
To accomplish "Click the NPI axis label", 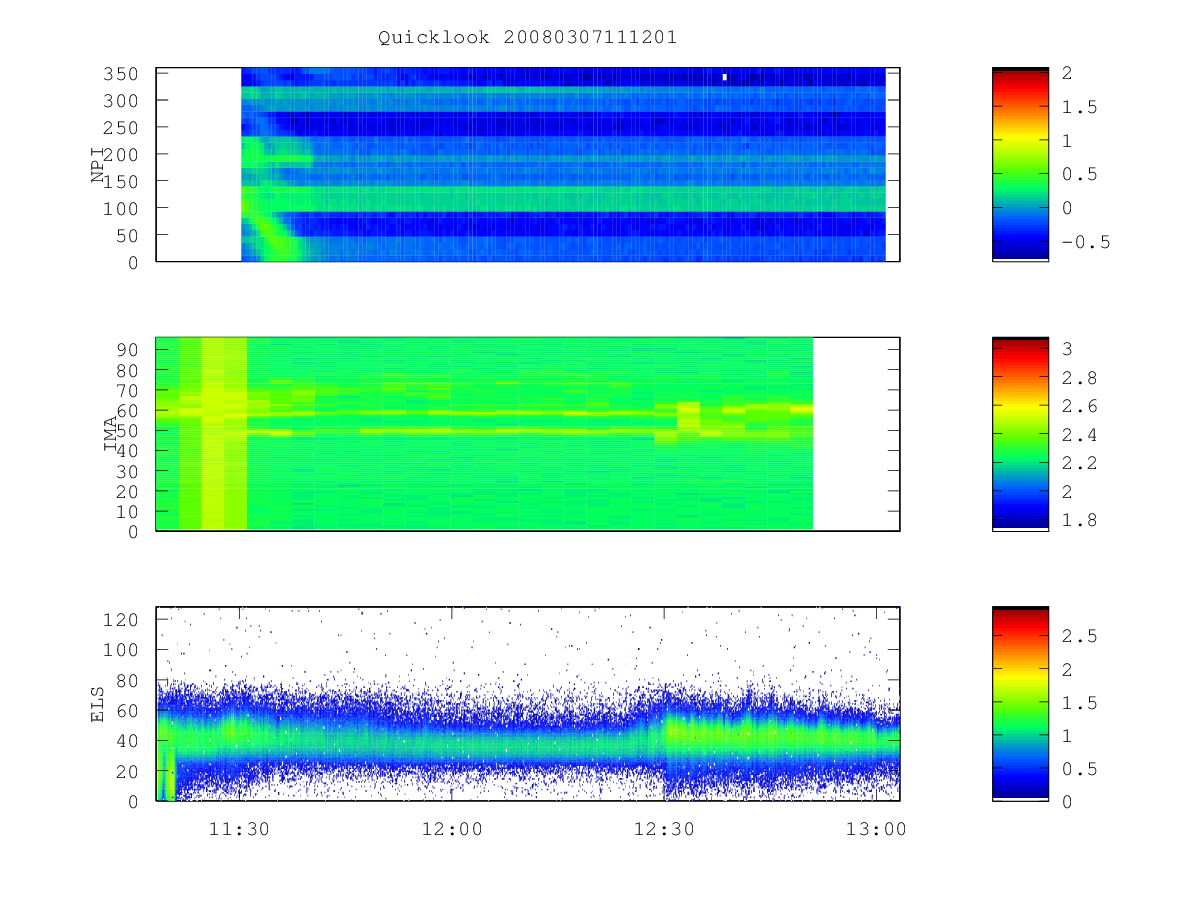I will pos(98,164).
